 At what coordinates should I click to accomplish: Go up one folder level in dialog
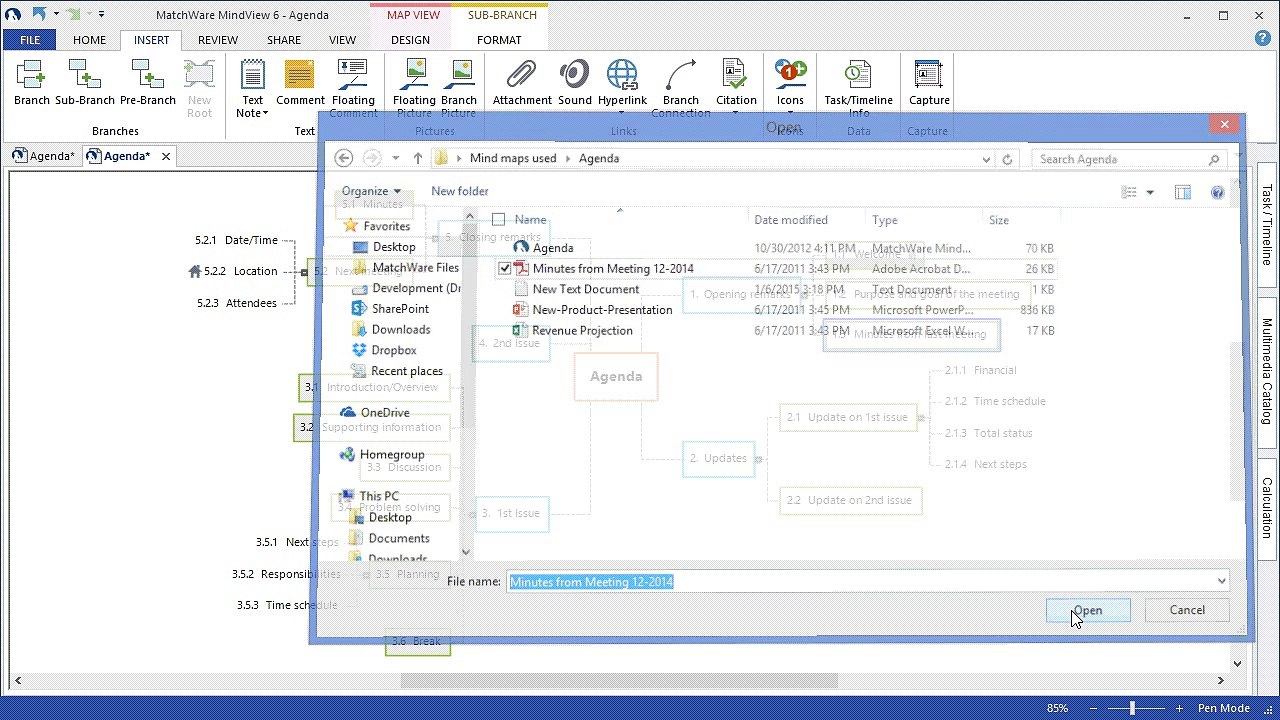(x=418, y=158)
